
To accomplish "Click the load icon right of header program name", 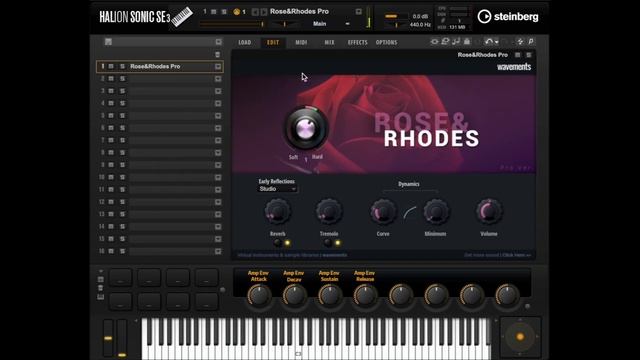I will pyautogui.click(x=358, y=11).
